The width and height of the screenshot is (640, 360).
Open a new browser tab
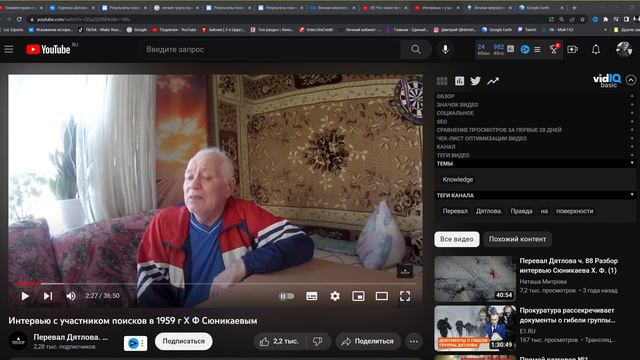click(x=574, y=7)
